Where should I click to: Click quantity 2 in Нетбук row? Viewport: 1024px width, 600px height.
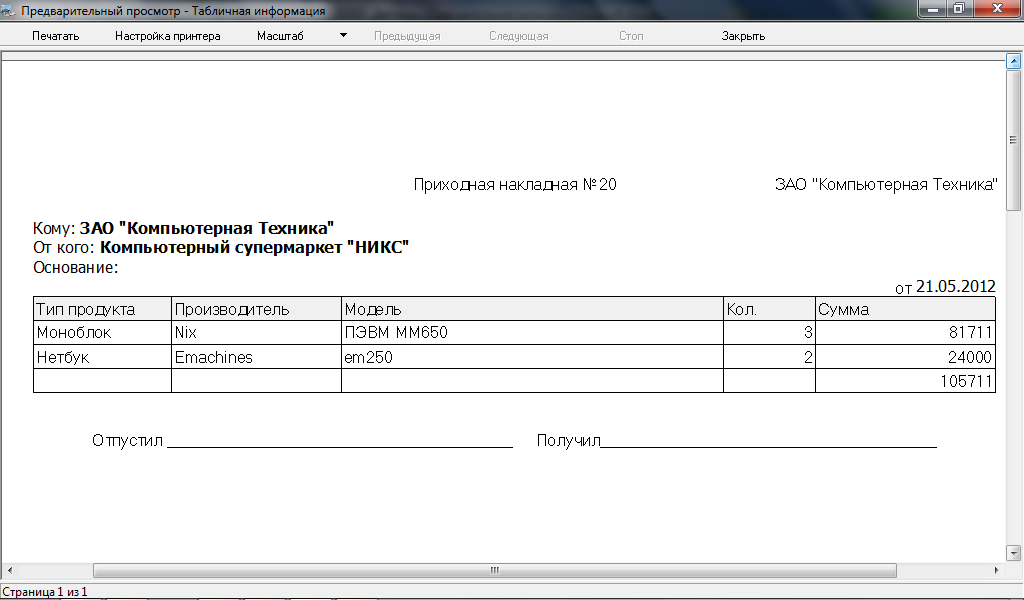[x=769, y=357]
